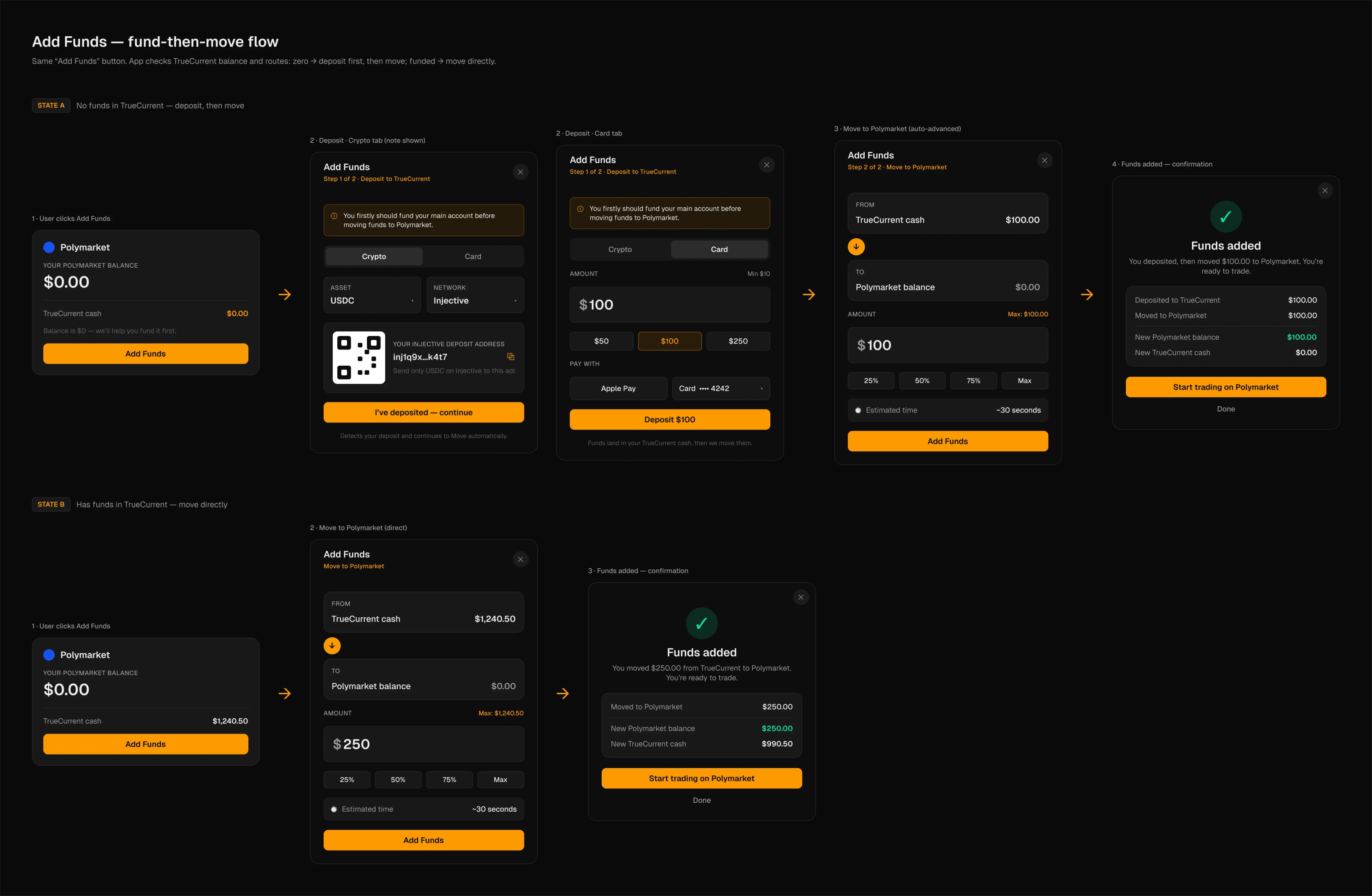Click 'I've deposited — continue' button
1372x896 pixels.
pos(424,413)
